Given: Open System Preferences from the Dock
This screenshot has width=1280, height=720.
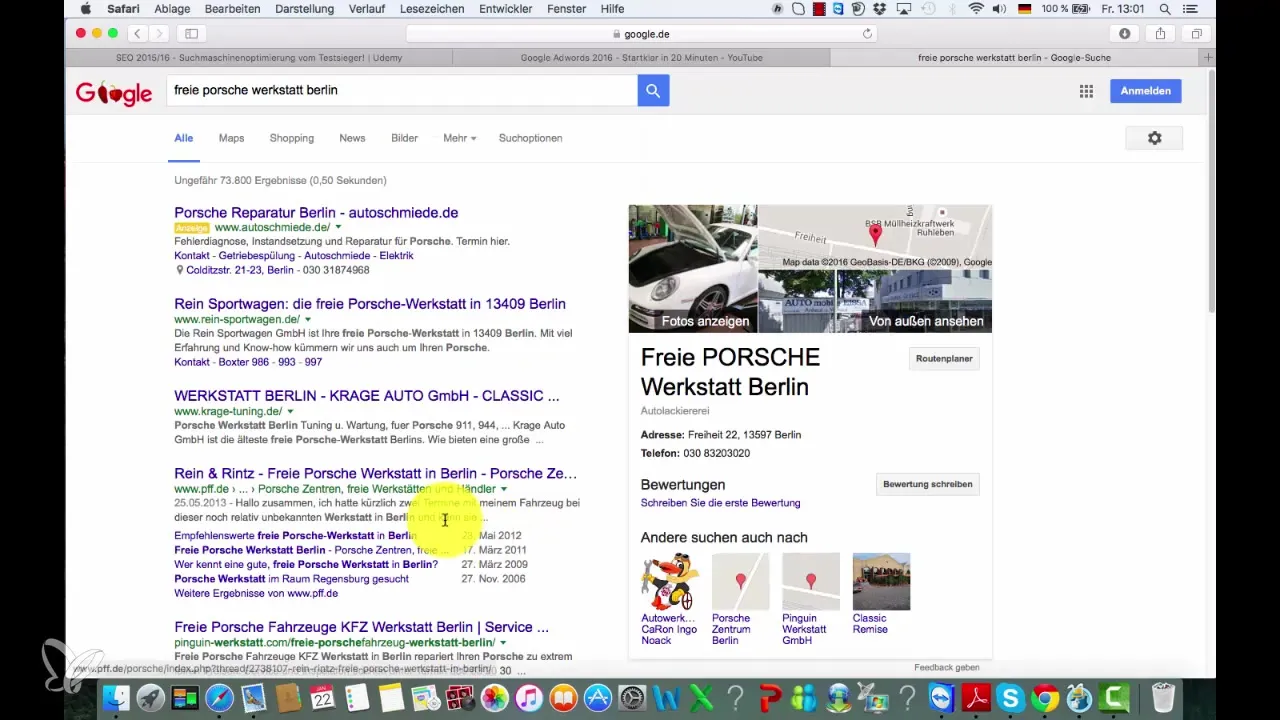Looking at the screenshot, I should click(631, 697).
